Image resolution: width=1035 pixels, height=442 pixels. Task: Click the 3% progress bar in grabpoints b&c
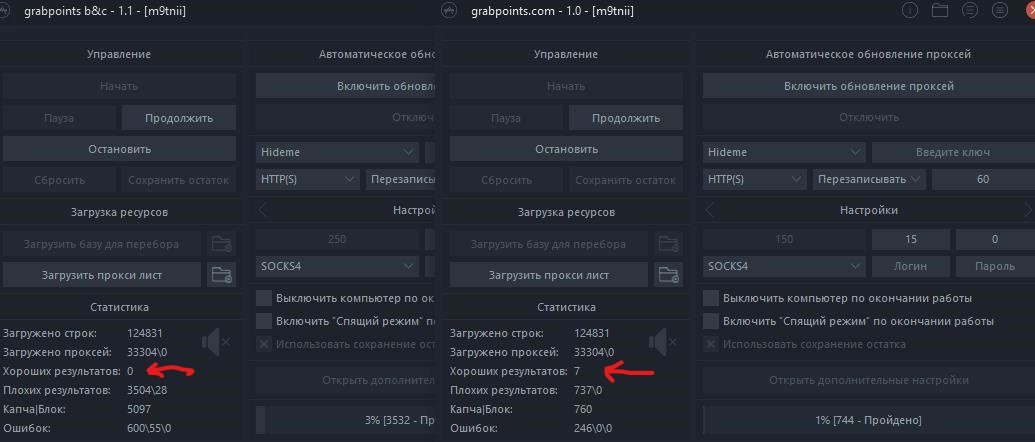click(346, 420)
